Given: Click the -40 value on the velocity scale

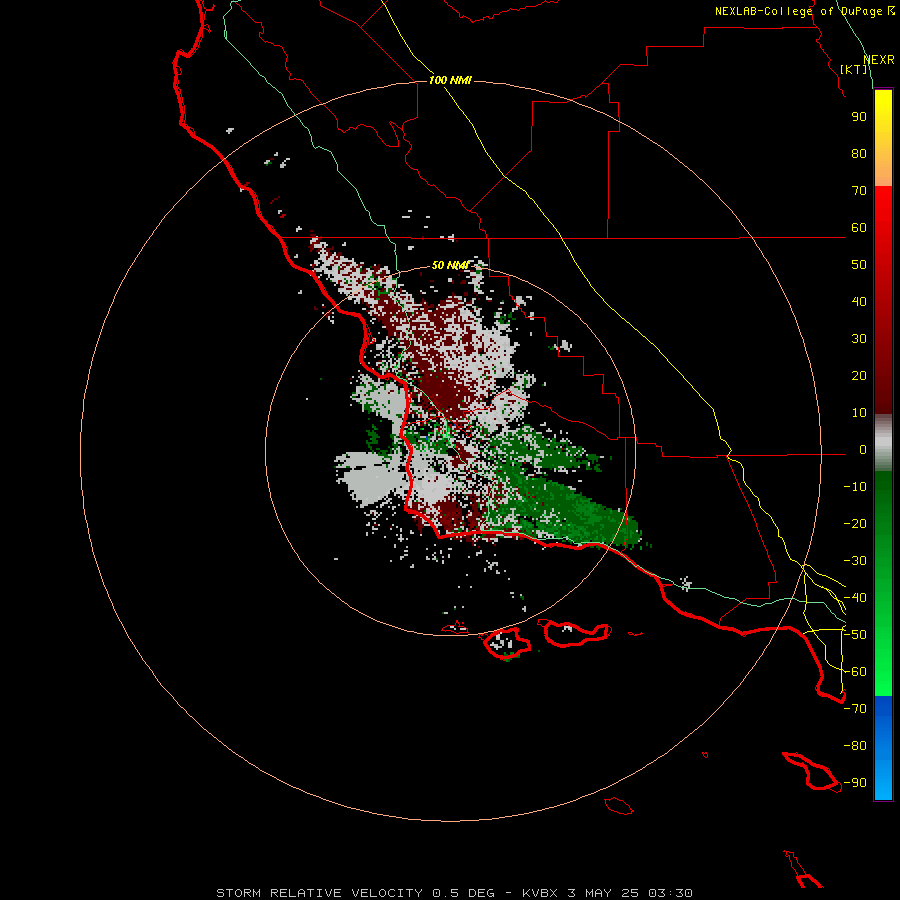Looking at the screenshot, I should [x=855, y=598].
